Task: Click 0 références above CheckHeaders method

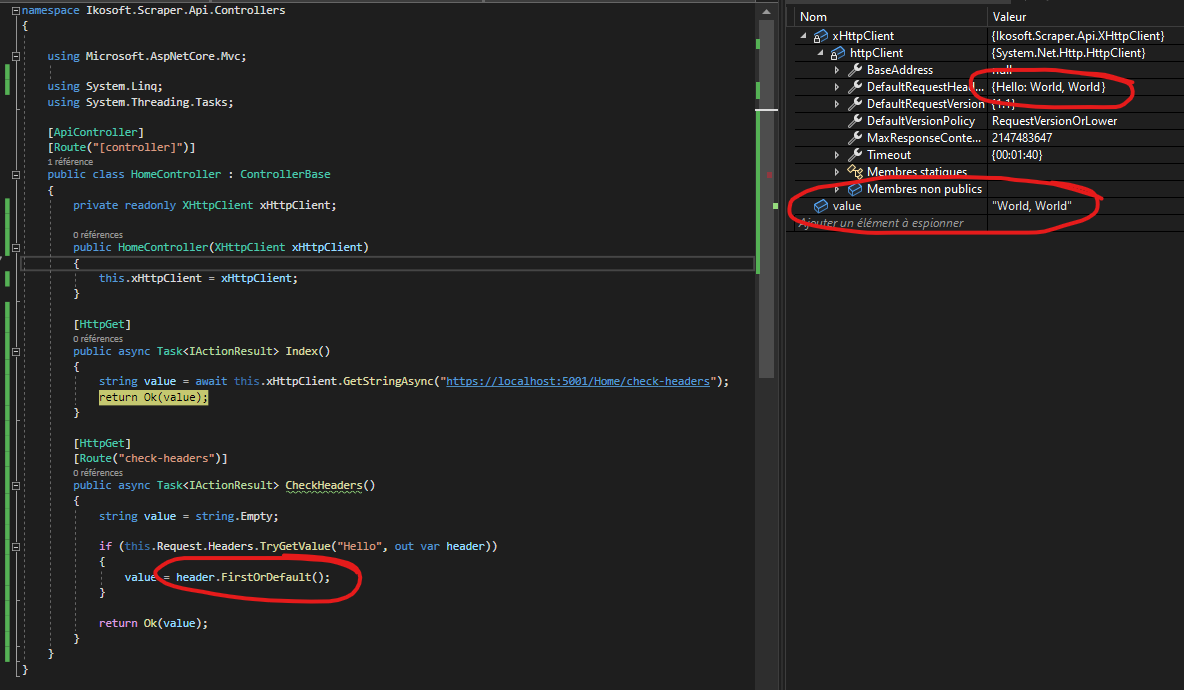Action: click(x=97, y=473)
